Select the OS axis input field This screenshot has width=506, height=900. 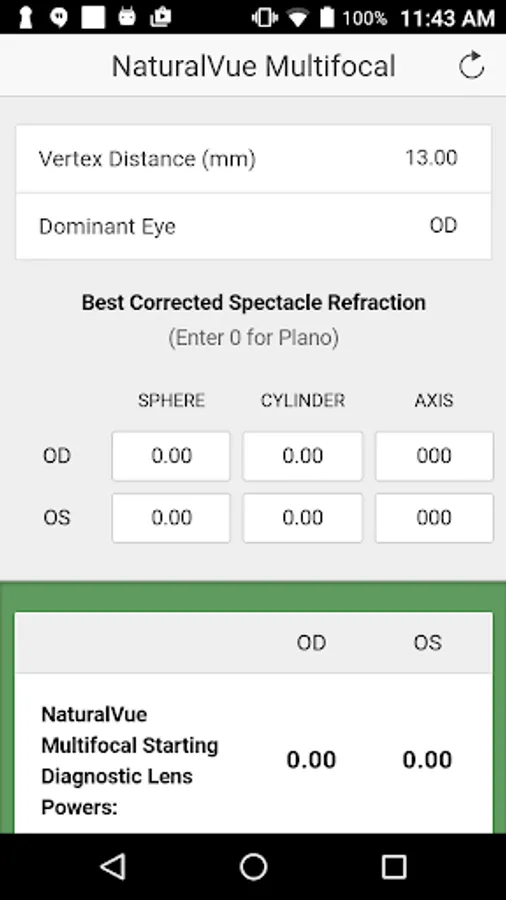434,518
